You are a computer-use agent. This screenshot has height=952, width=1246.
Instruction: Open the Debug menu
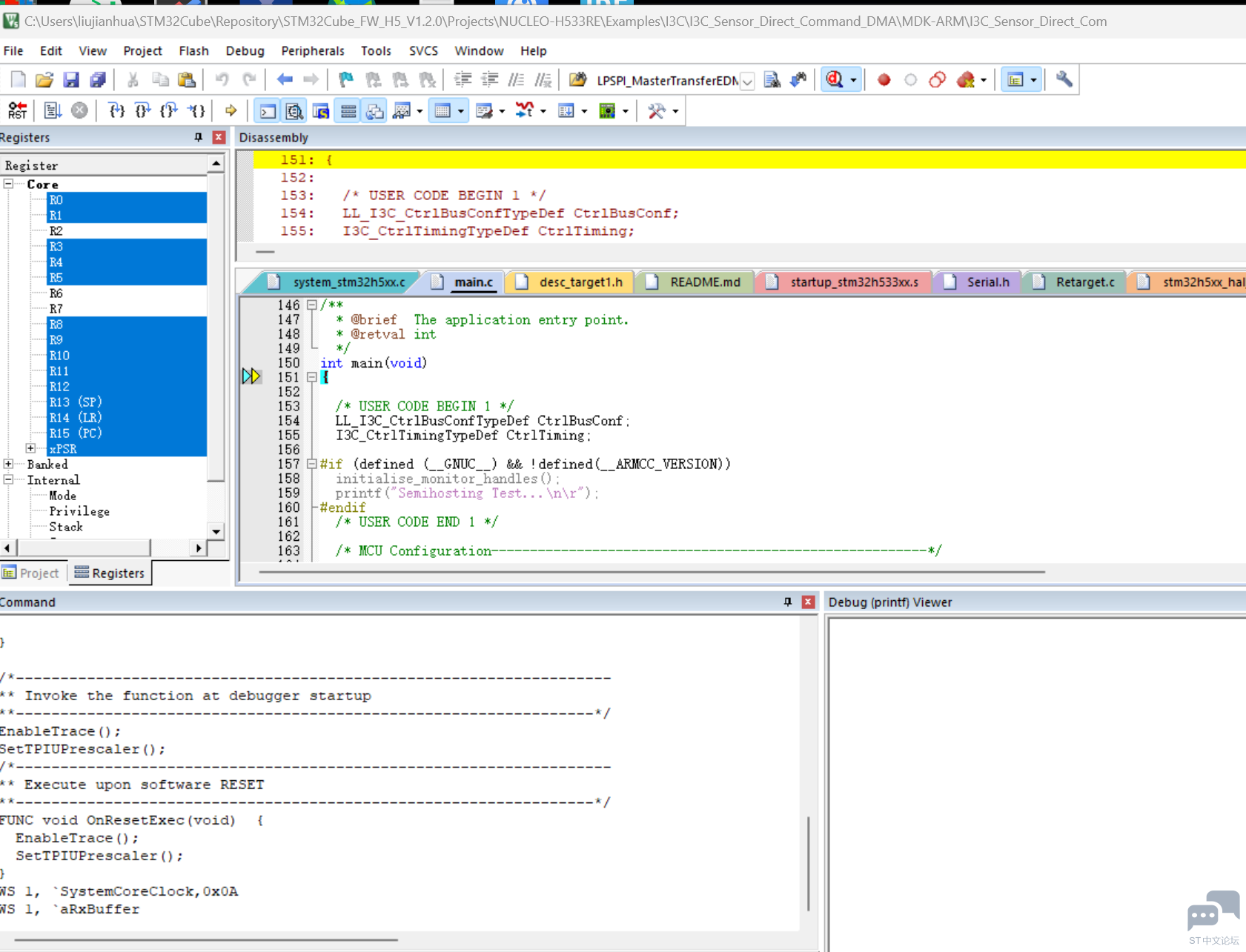245,50
